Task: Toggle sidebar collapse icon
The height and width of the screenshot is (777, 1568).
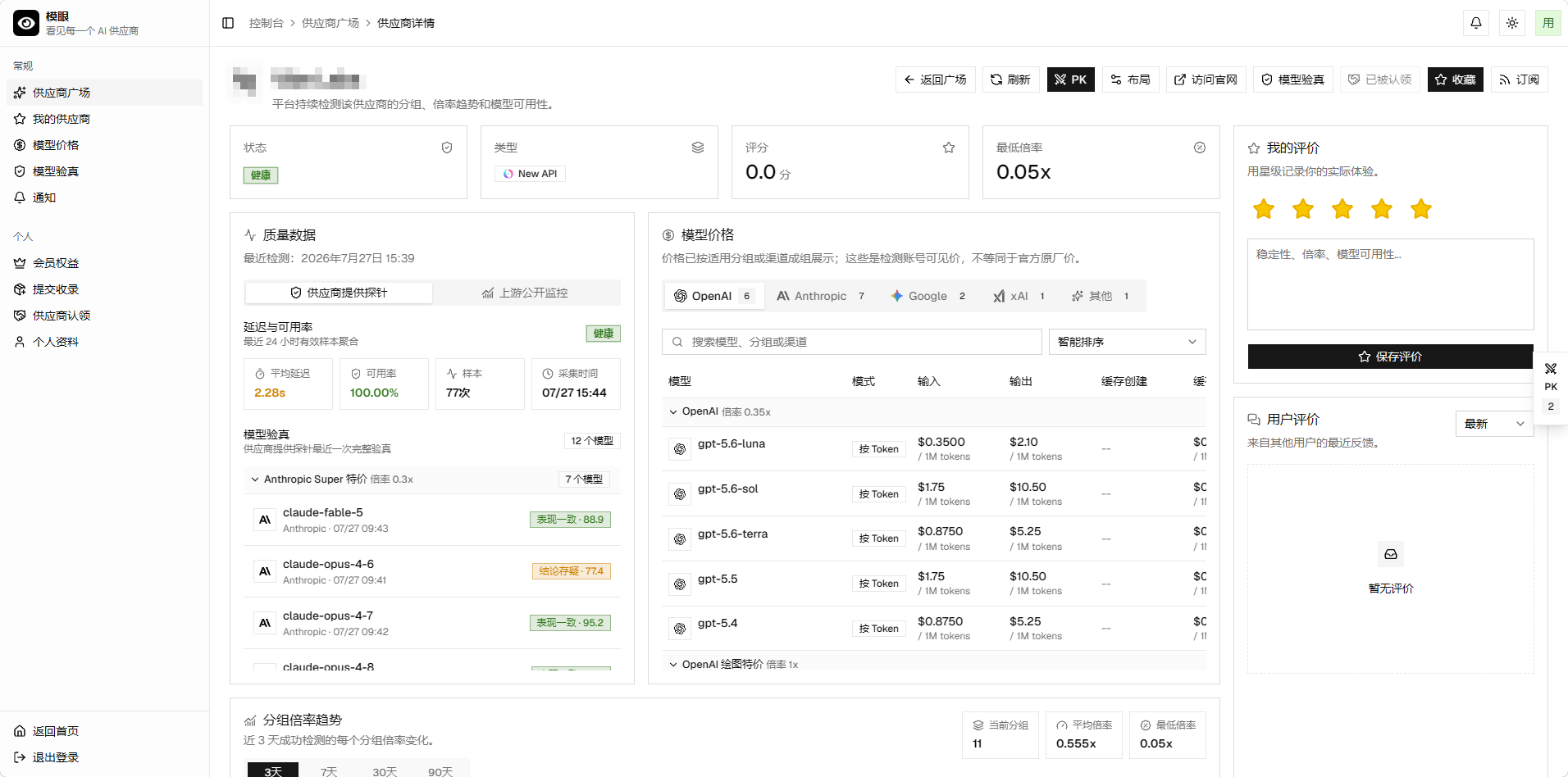Action: [228, 23]
